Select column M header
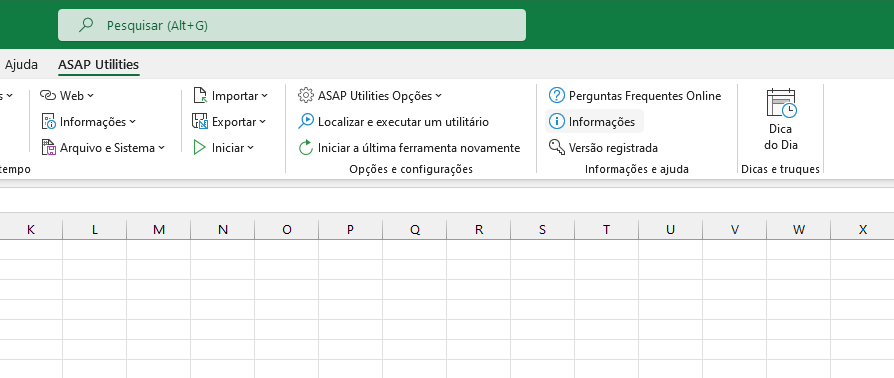Screen dimensions: 894x378 (159, 229)
